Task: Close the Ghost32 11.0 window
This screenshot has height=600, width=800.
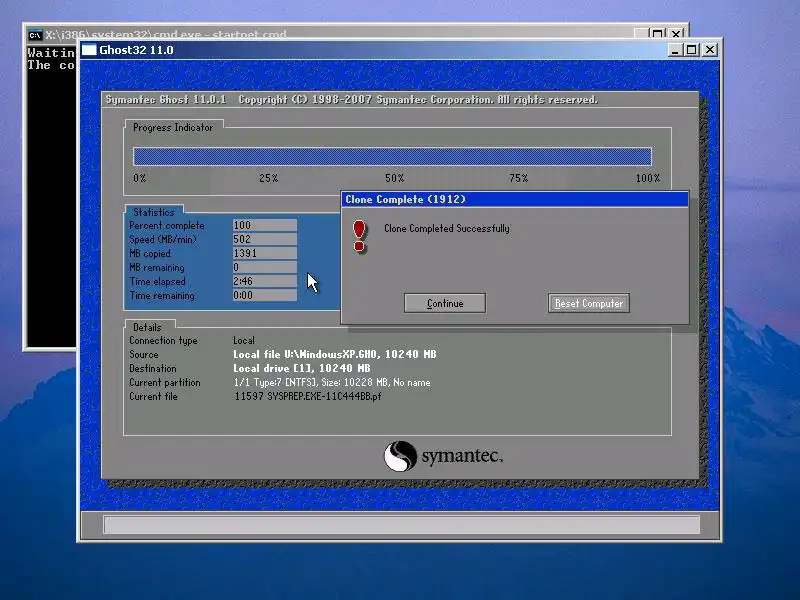Action: (x=710, y=50)
